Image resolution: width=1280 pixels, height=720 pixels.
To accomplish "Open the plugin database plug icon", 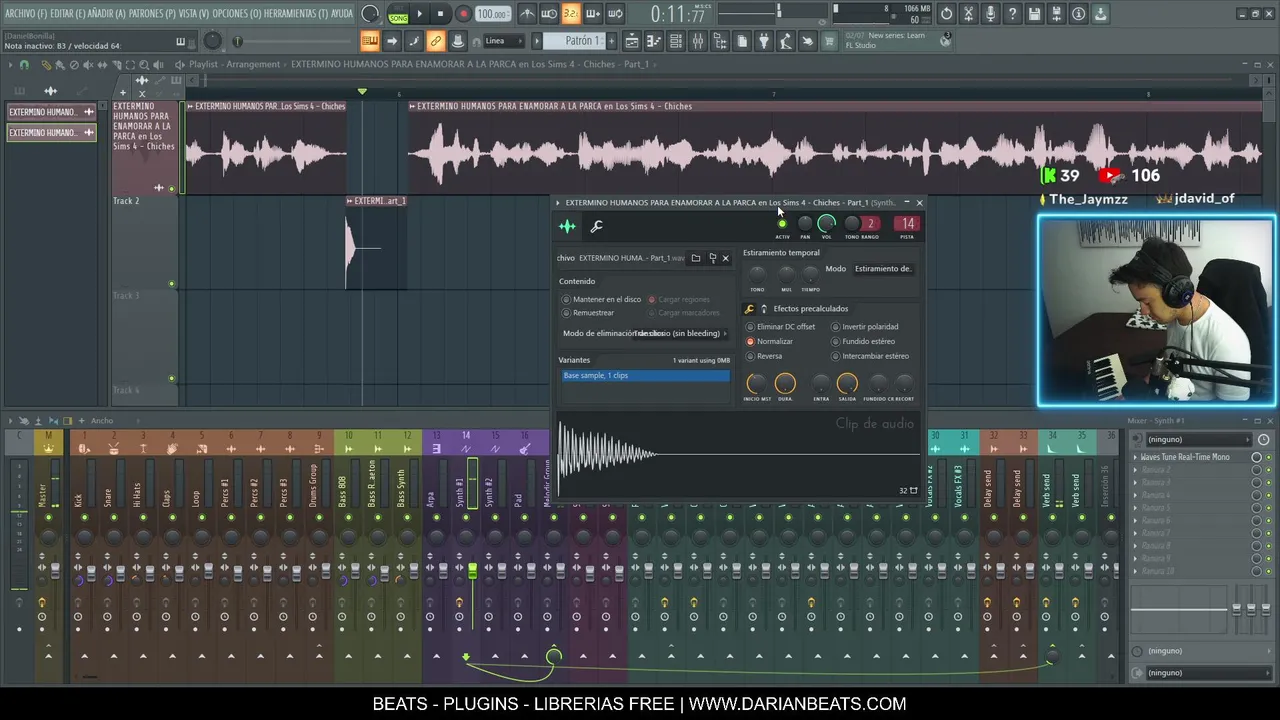I will point(764,41).
